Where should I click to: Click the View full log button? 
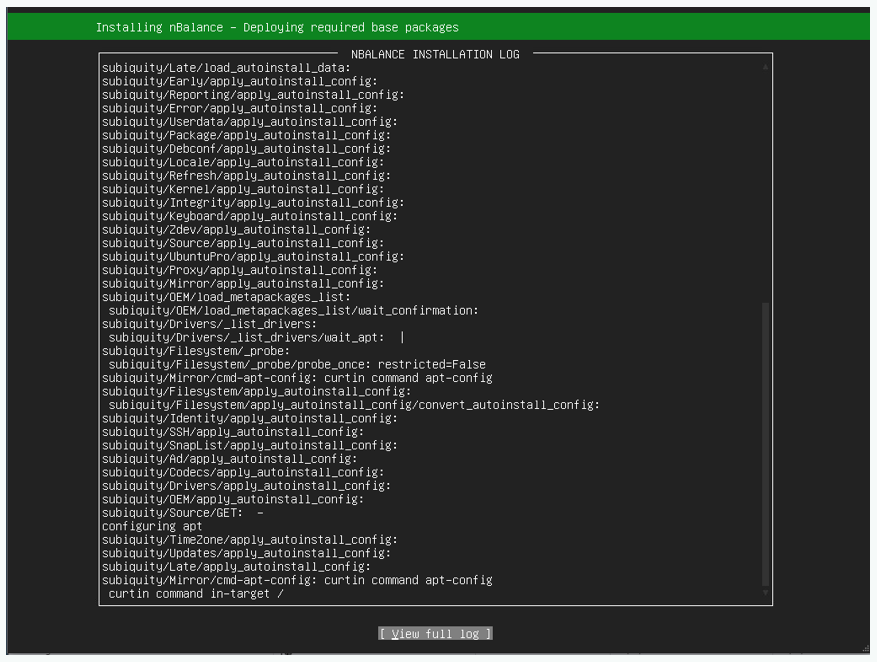click(x=436, y=634)
